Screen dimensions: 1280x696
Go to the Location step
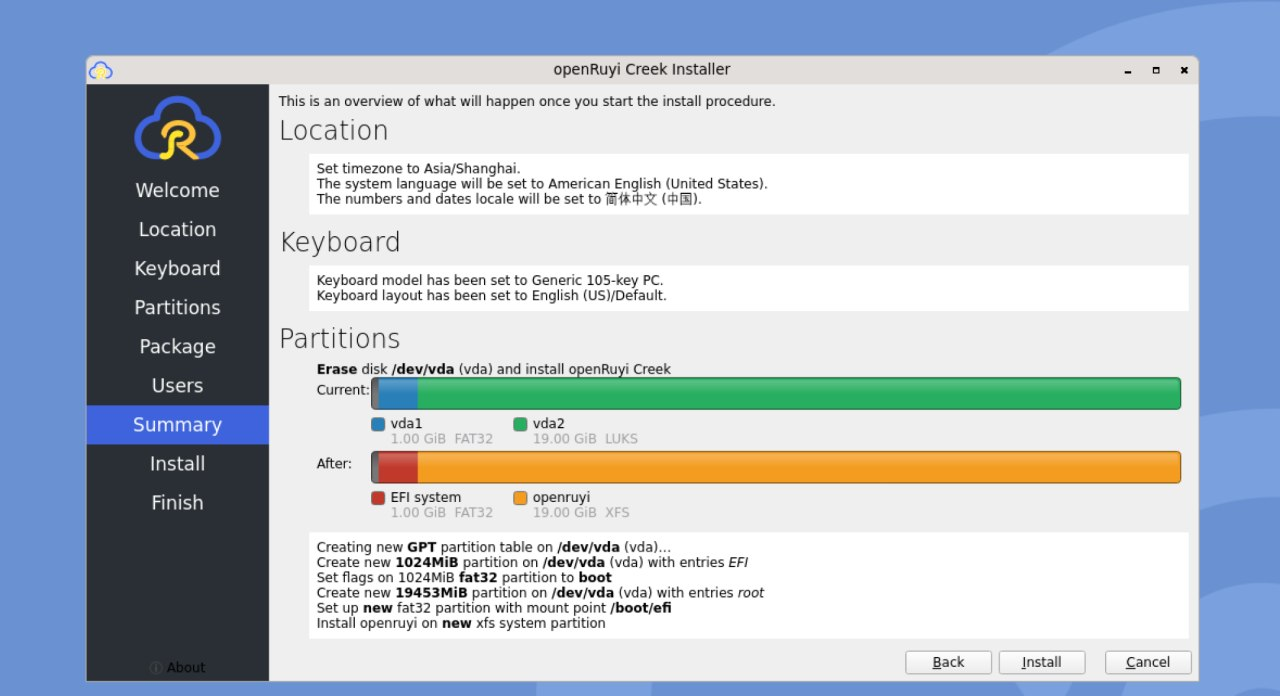pyautogui.click(x=177, y=229)
